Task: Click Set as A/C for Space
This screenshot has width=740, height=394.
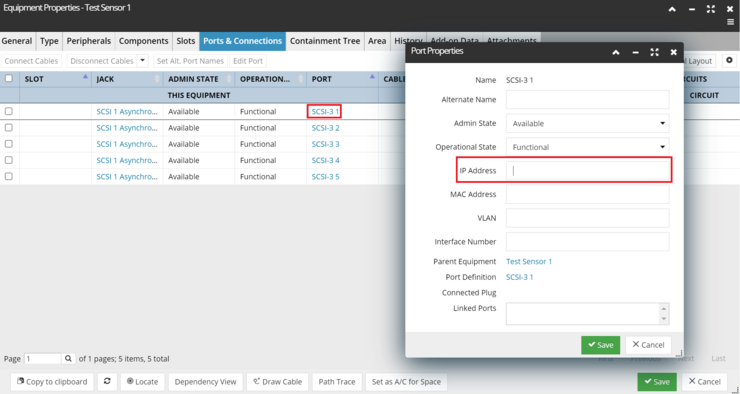Action: click(x=406, y=381)
